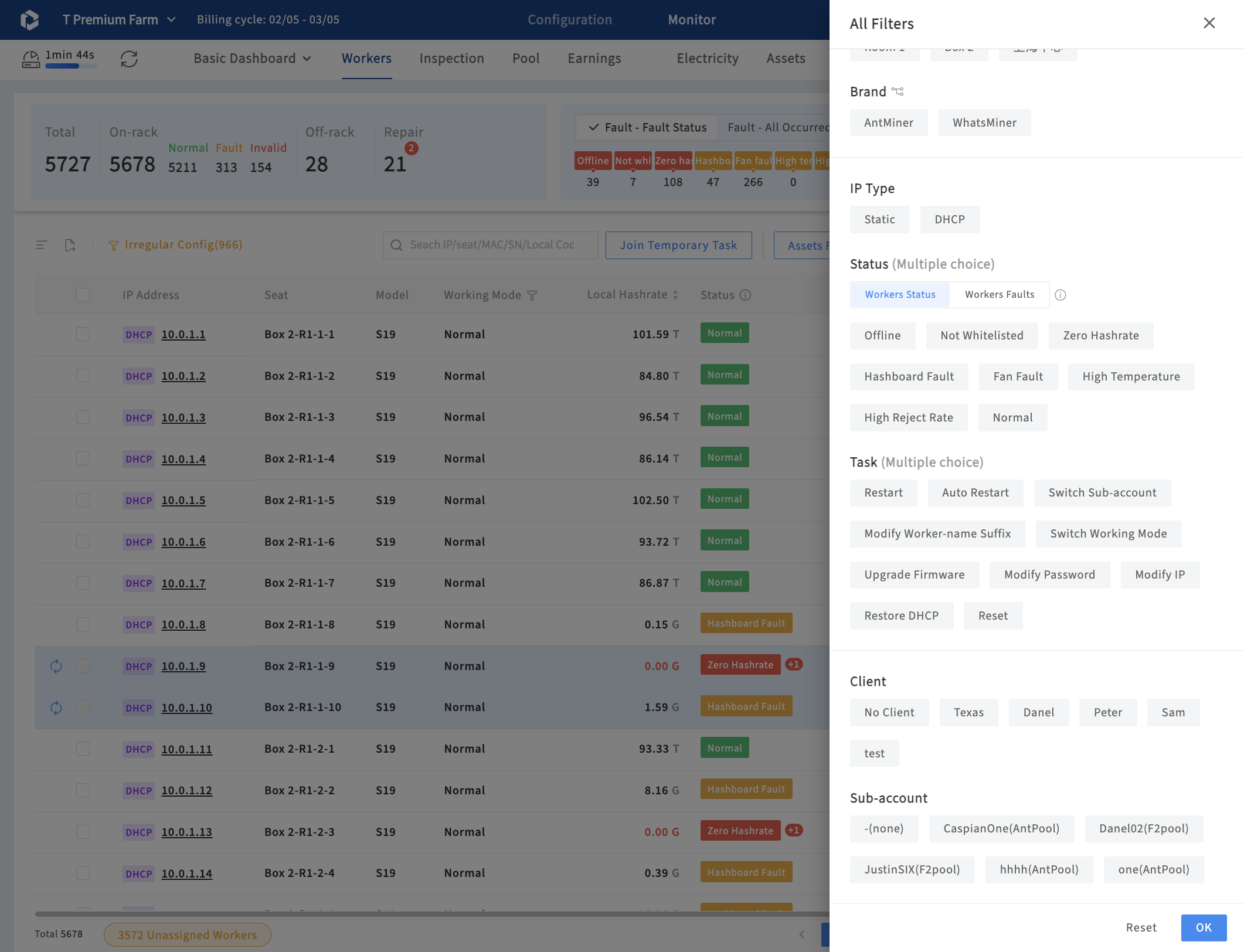Click the Irregular Config filter icon
Viewport: 1244px width, 952px height.
pos(114,246)
